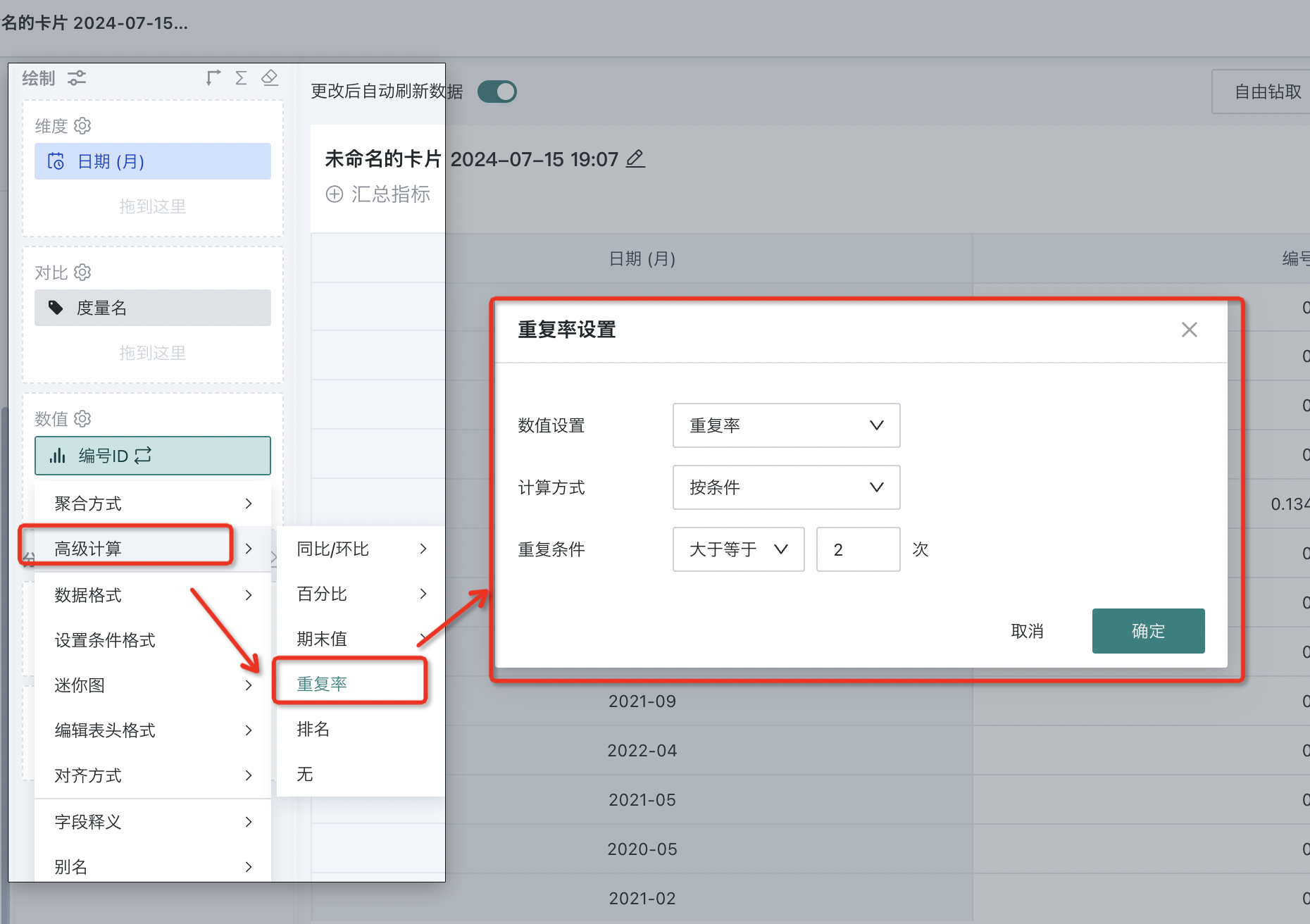Select 别名 menu item

coord(153,867)
